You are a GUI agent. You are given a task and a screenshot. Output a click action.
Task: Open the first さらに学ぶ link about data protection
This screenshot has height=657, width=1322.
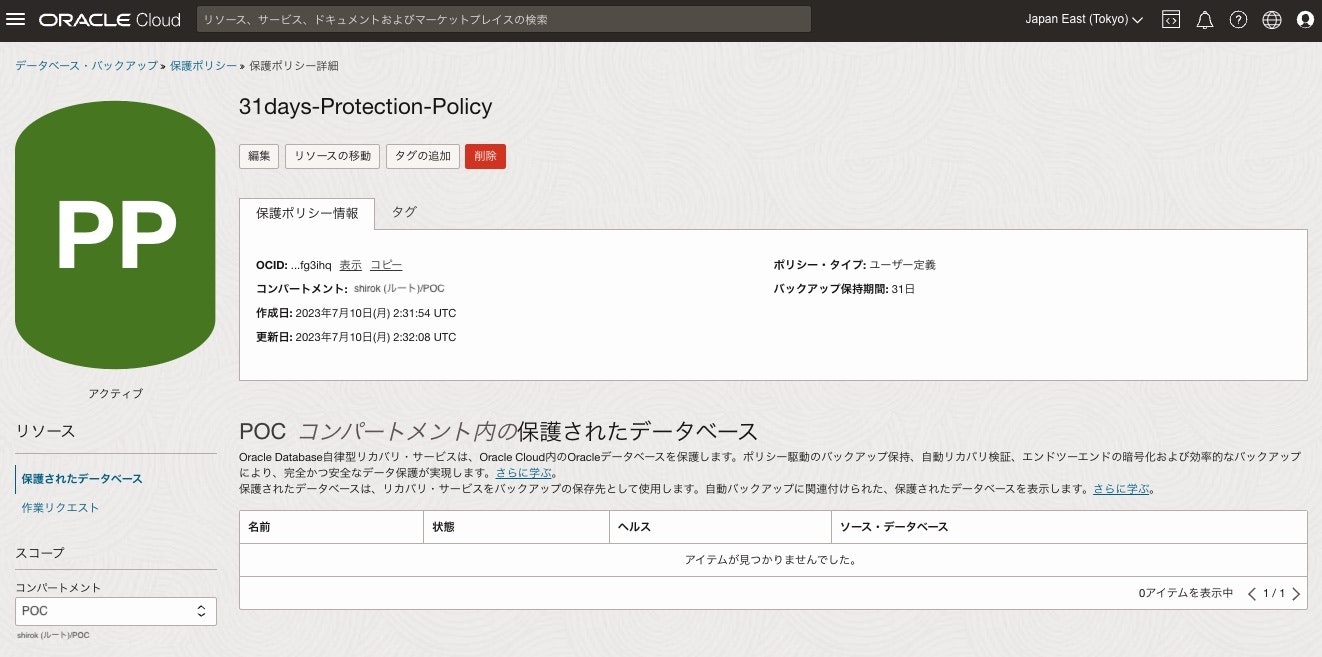pos(523,473)
